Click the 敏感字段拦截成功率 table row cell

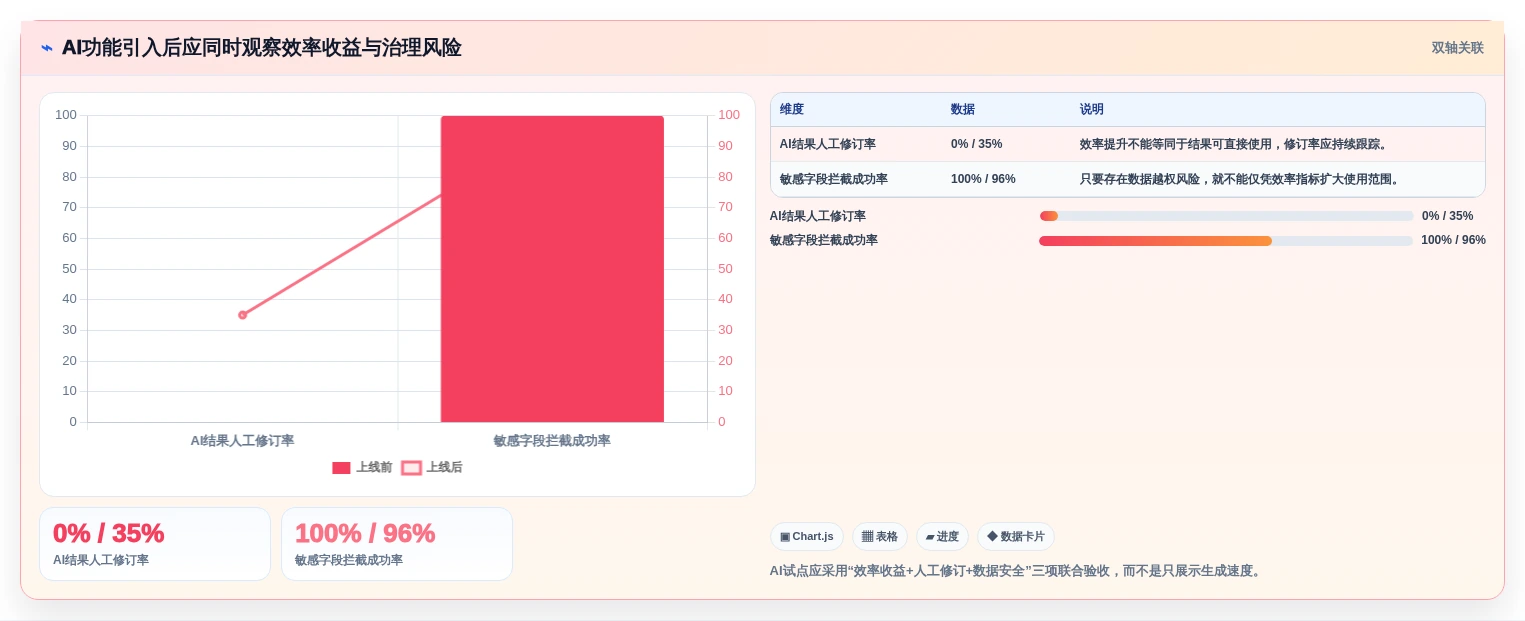click(x=834, y=179)
